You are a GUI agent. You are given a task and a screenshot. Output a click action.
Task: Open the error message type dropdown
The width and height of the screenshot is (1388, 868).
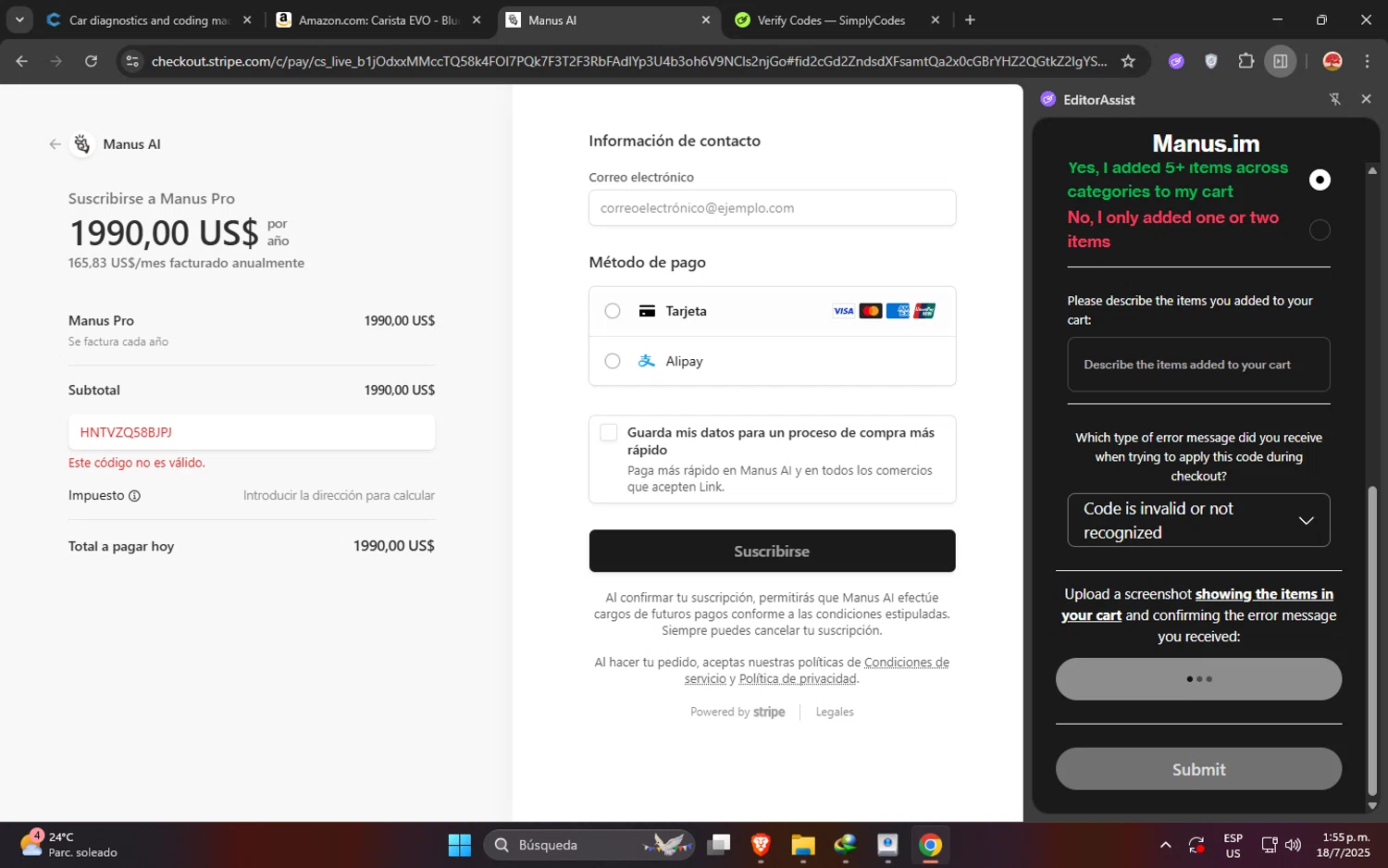(x=1198, y=520)
